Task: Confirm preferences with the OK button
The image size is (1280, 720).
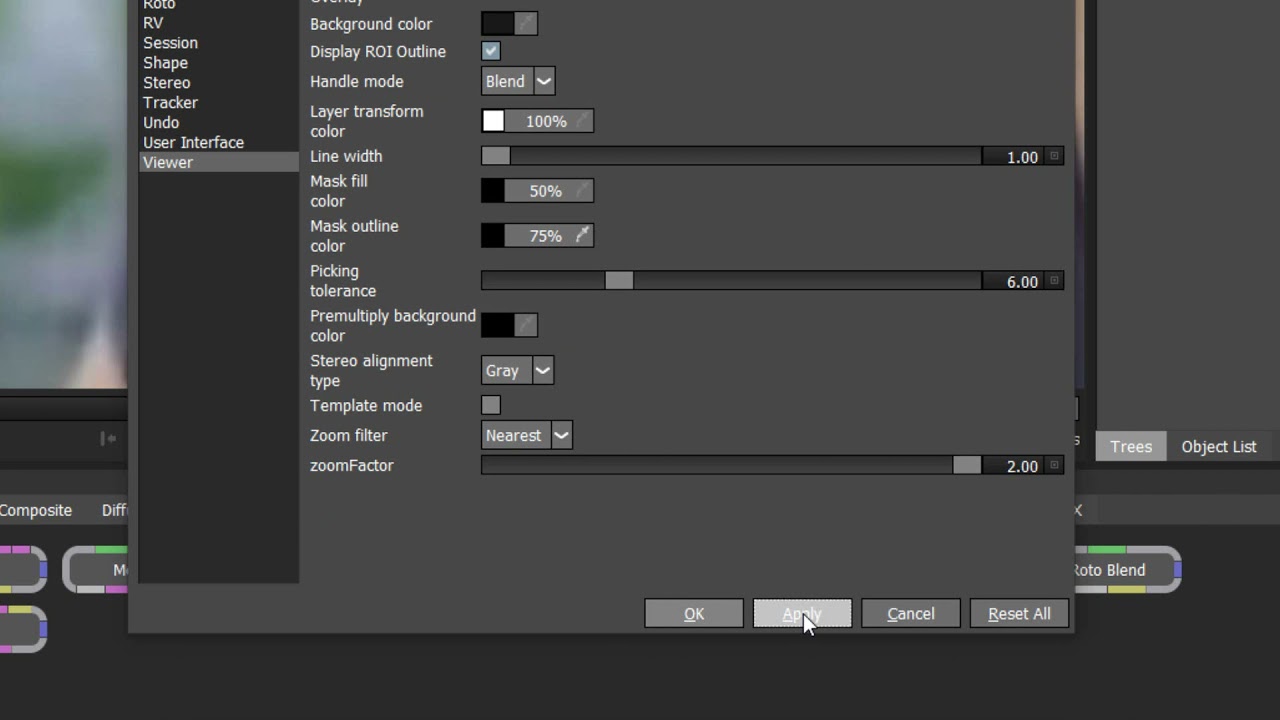Action: [x=694, y=613]
